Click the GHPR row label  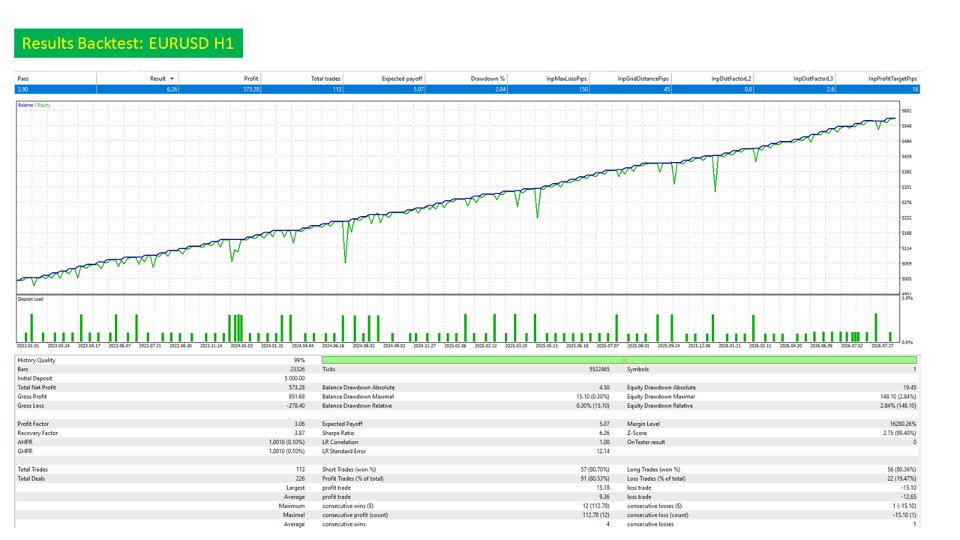click(25, 451)
